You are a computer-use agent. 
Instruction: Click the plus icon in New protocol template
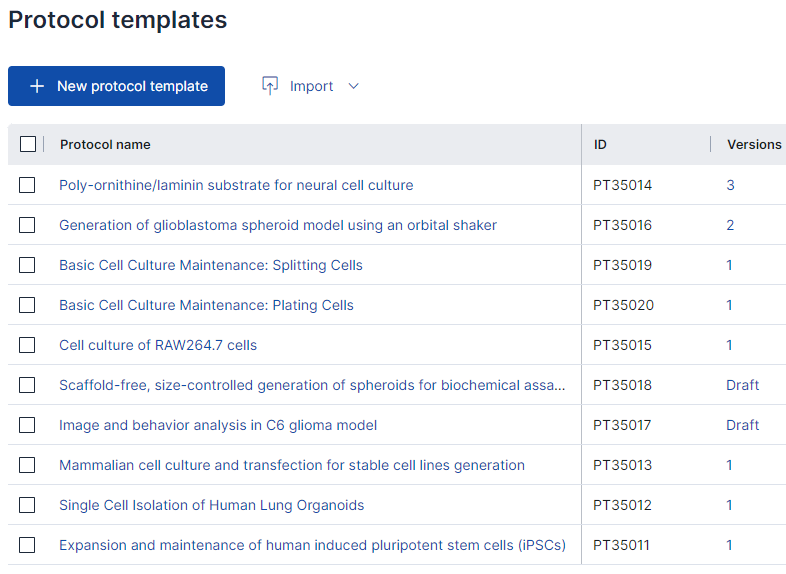click(37, 86)
